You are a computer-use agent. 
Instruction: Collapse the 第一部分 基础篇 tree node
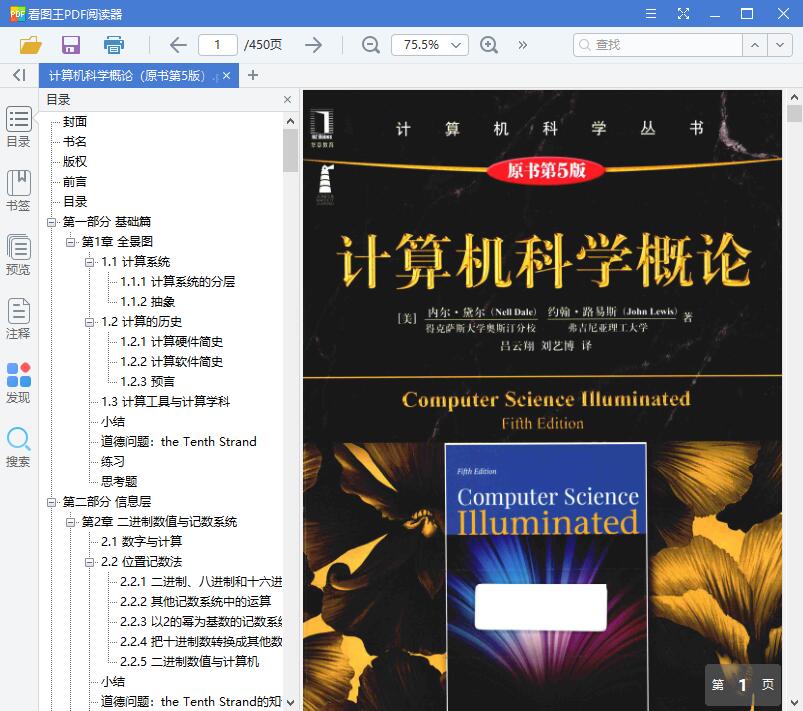51,222
